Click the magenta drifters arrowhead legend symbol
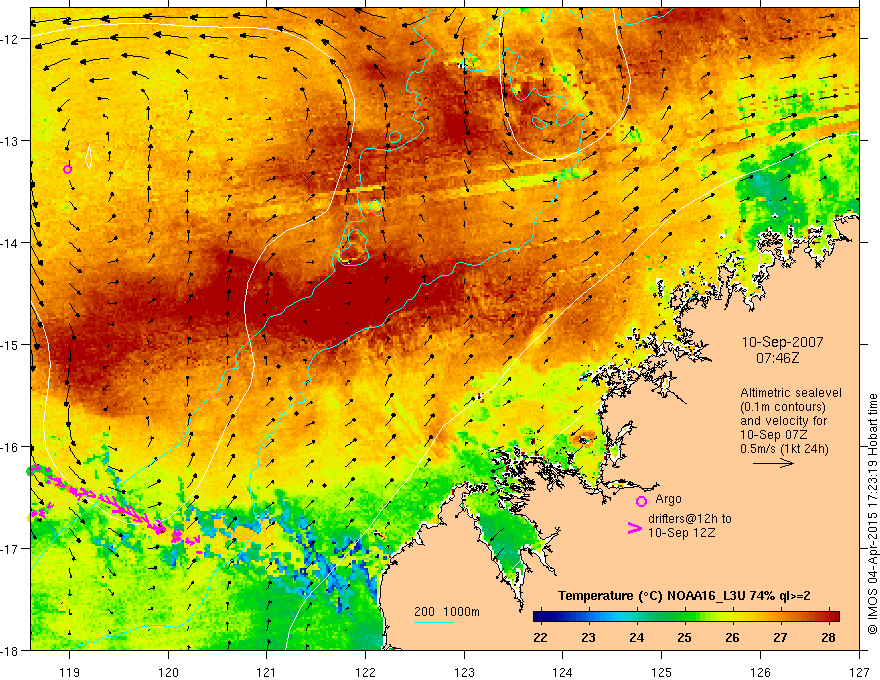Image resolution: width=880 pixels, height=680 pixels. tap(635, 528)
